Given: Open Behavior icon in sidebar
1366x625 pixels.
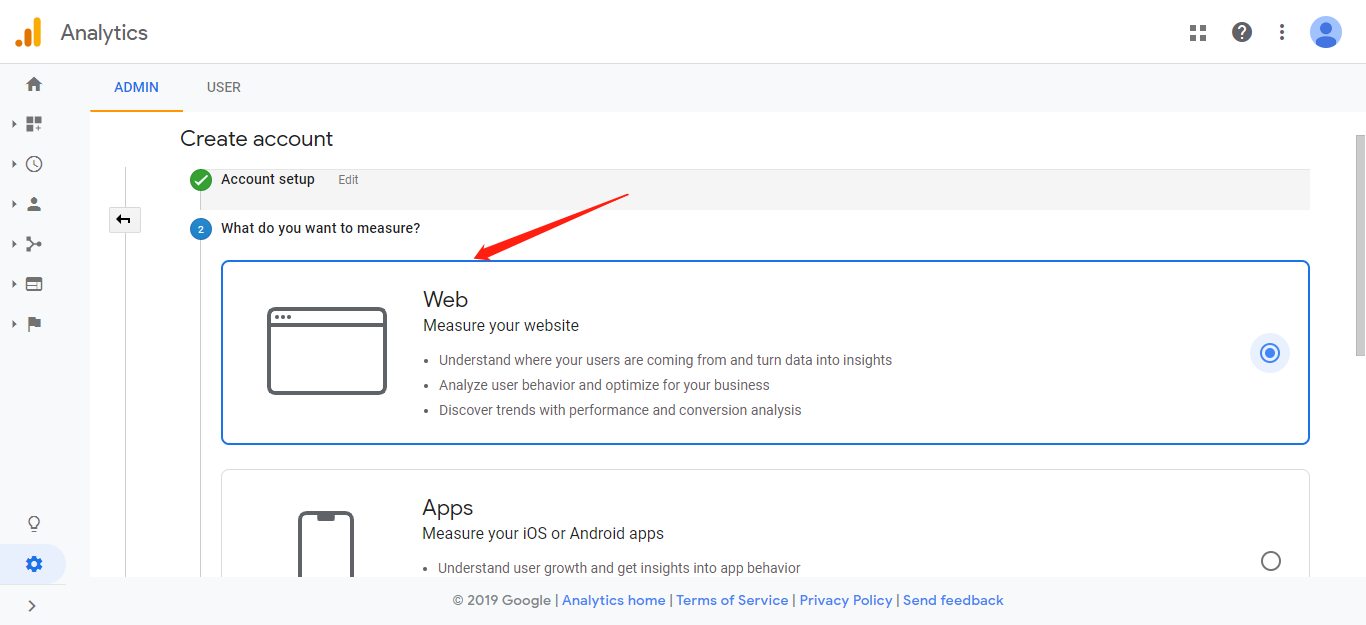Looking at the screenshot, I should pyautogui.click(x=34, y=284).
